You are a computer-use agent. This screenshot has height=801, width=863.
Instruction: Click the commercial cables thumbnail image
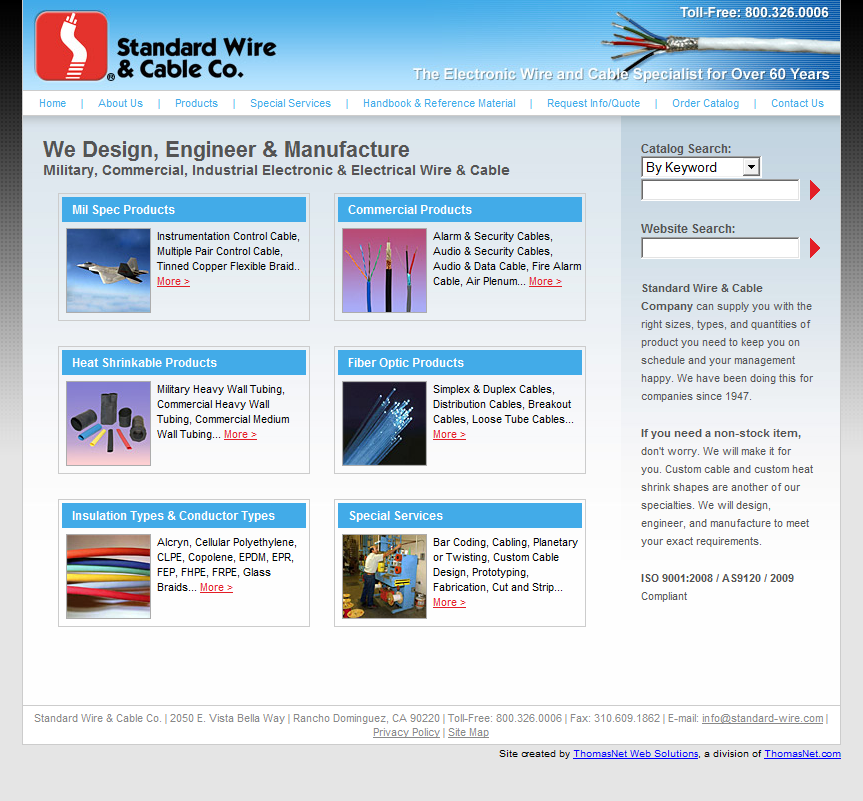click(384, 271)
